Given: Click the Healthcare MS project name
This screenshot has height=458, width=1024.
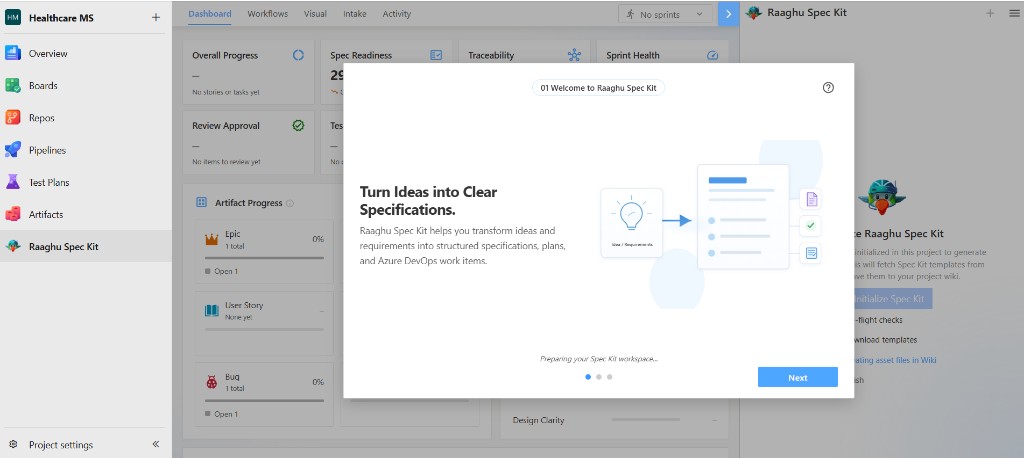Looking at the screenshot, I should click(61, 18).
